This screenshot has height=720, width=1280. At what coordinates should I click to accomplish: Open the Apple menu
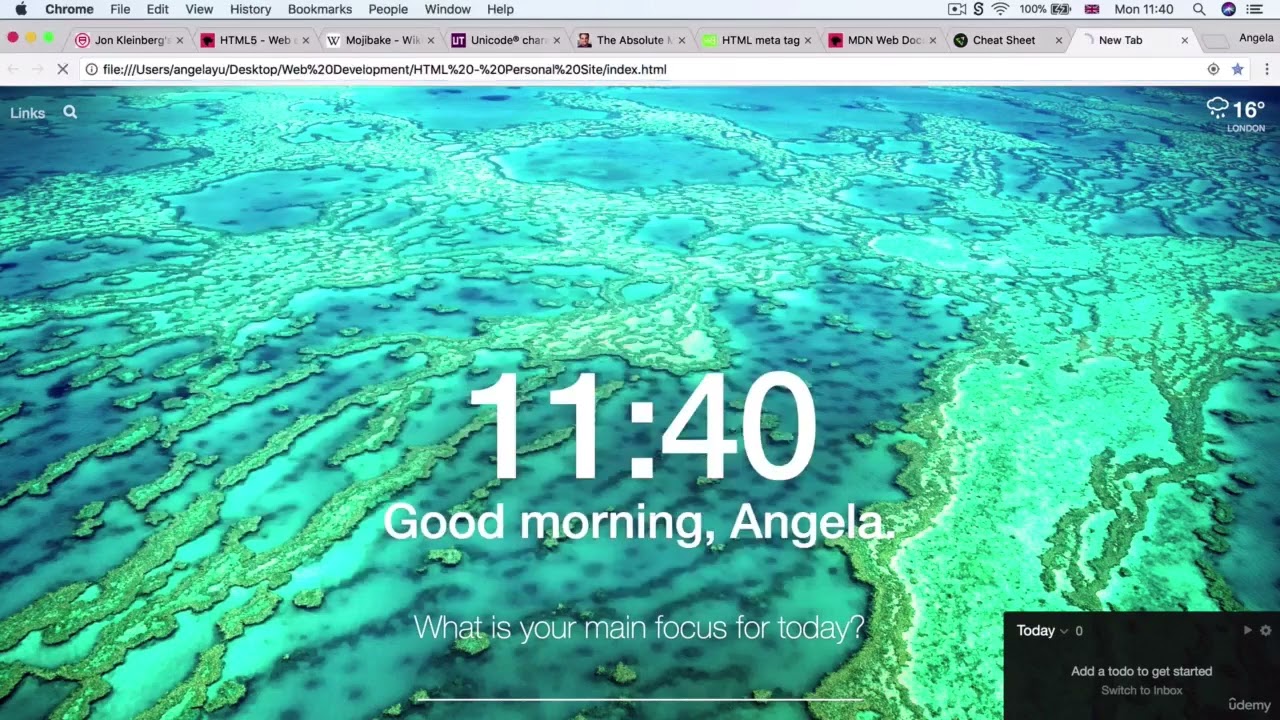pyautogui.click(x=21, y=9)
